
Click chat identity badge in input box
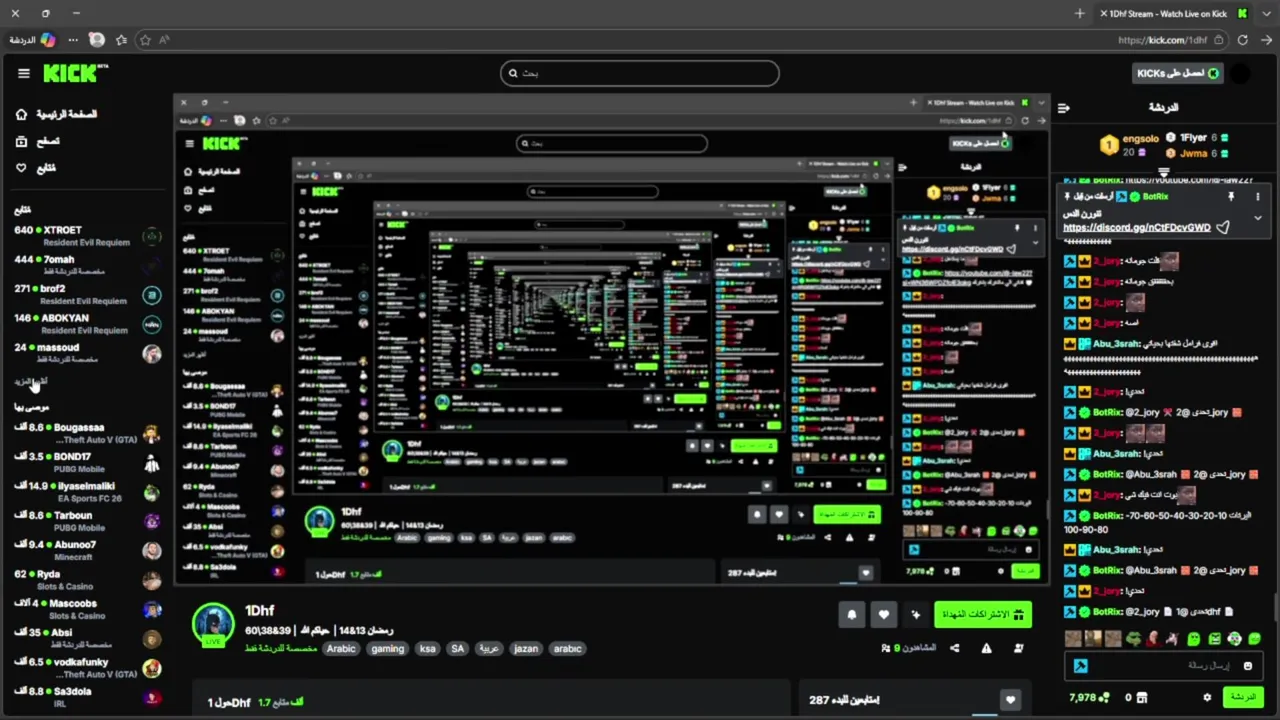click(1080, 666)
